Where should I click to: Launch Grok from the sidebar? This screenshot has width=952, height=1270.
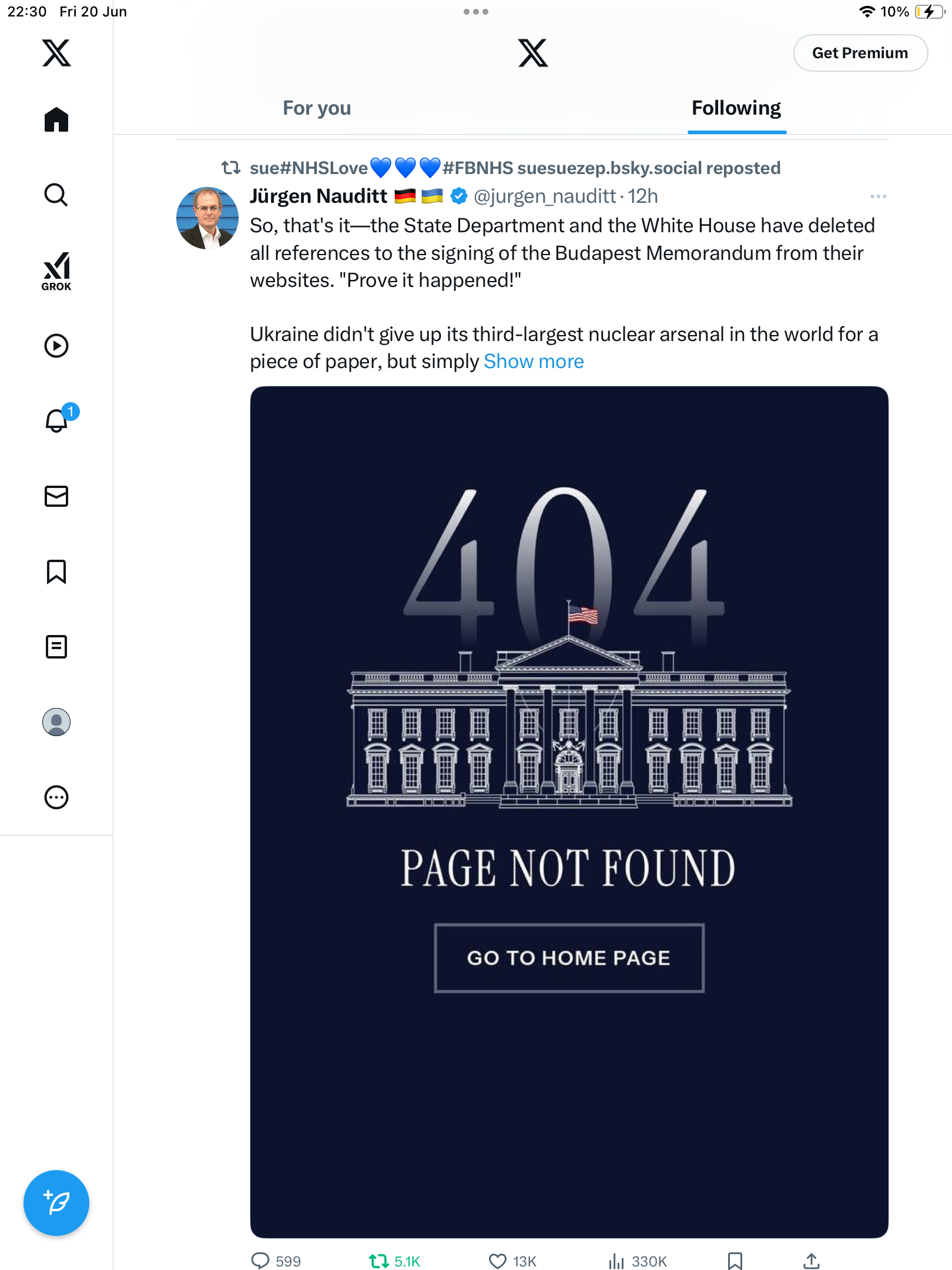pyautogui.click(x=56, y=271)
